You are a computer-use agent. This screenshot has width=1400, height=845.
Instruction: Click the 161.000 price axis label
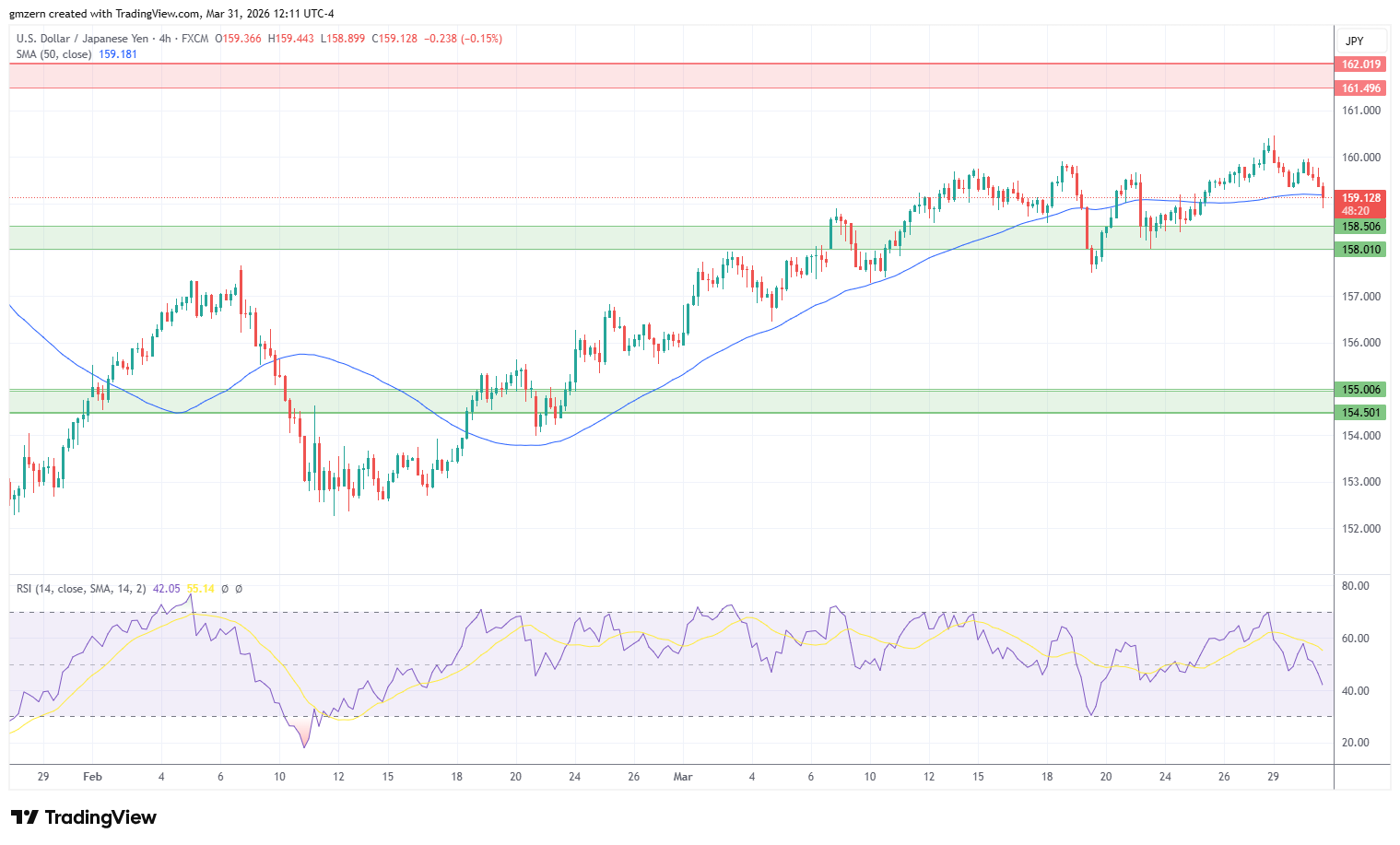coord(1361,111)
